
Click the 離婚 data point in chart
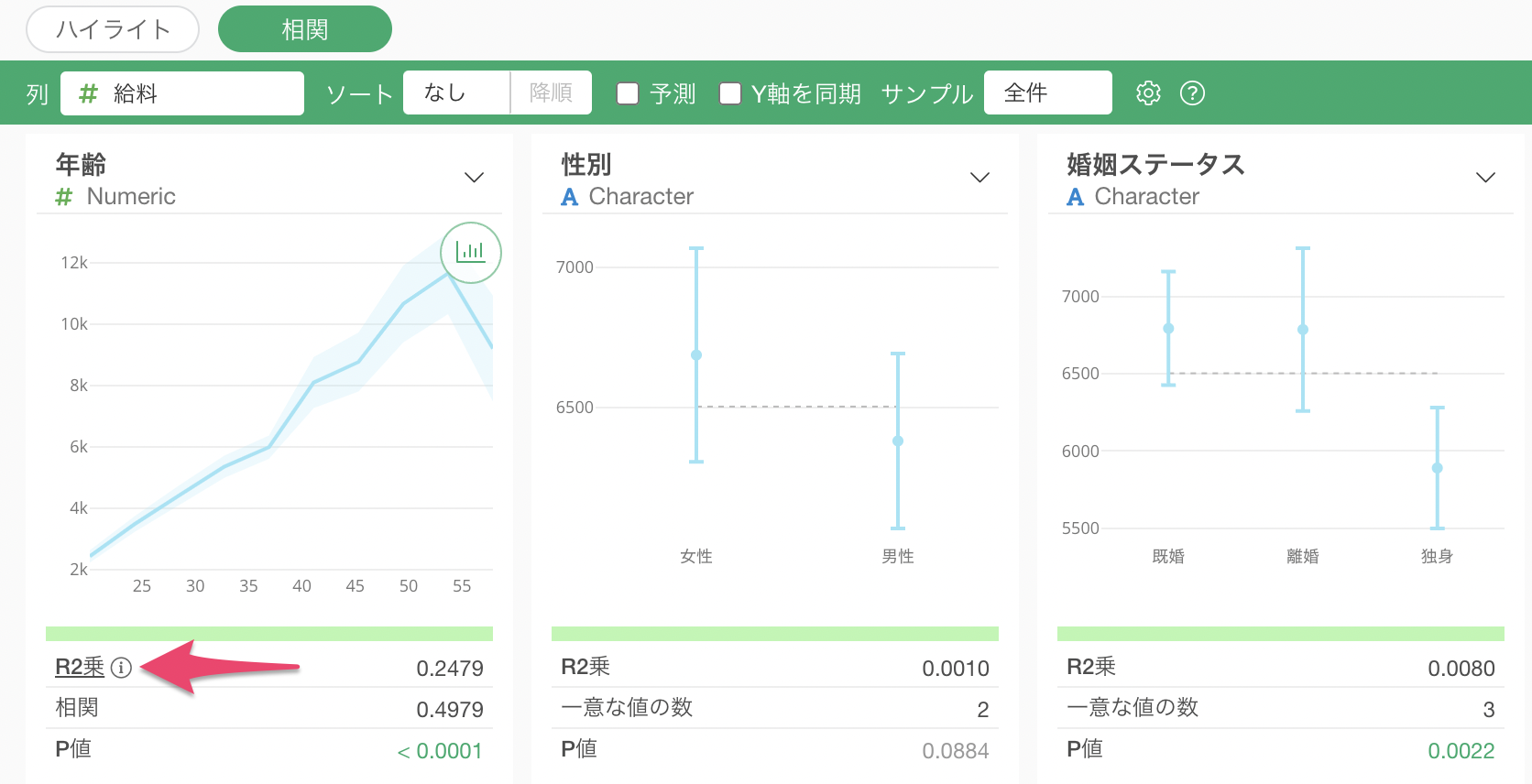point(1303,330)
